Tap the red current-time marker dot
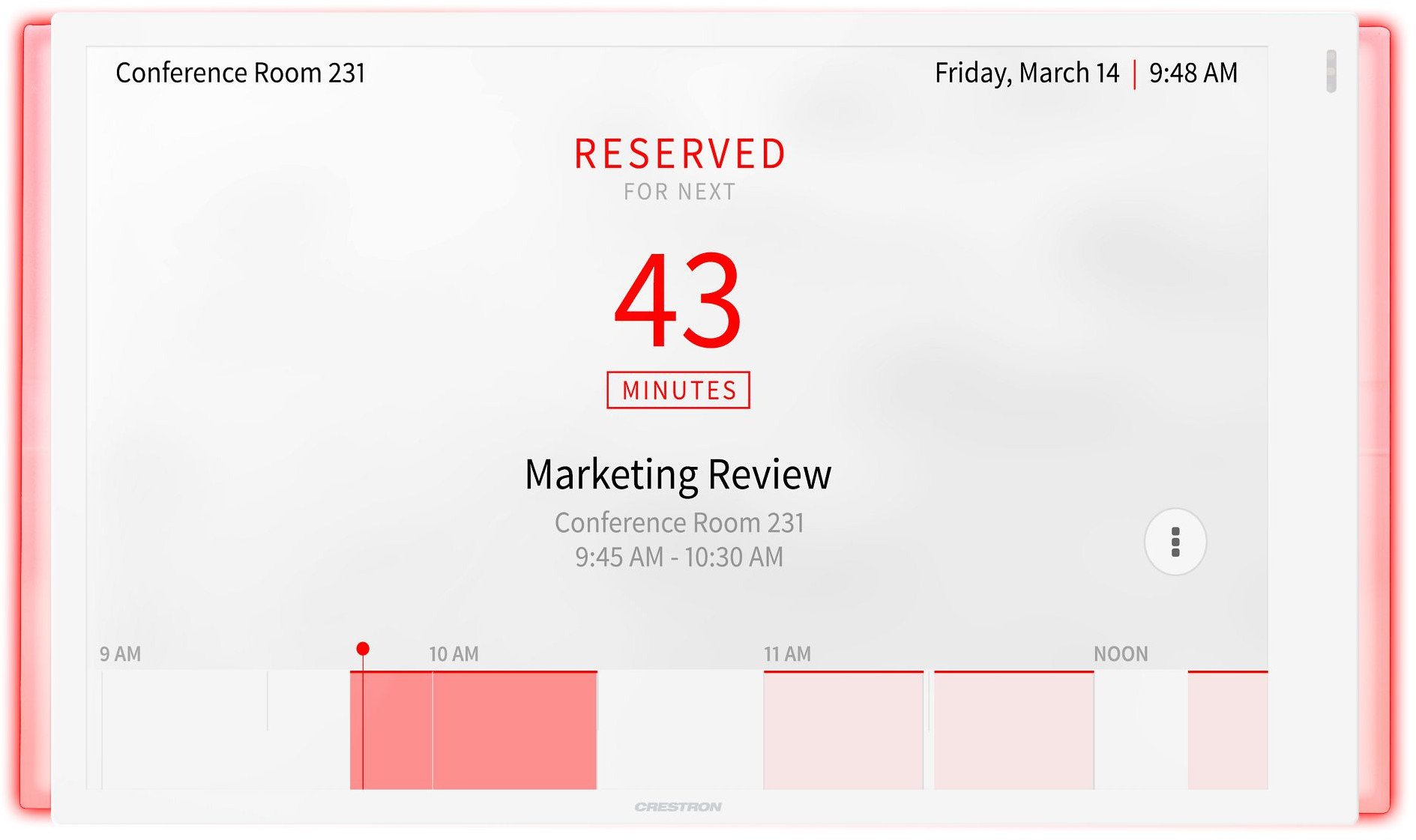 (363, 649)
